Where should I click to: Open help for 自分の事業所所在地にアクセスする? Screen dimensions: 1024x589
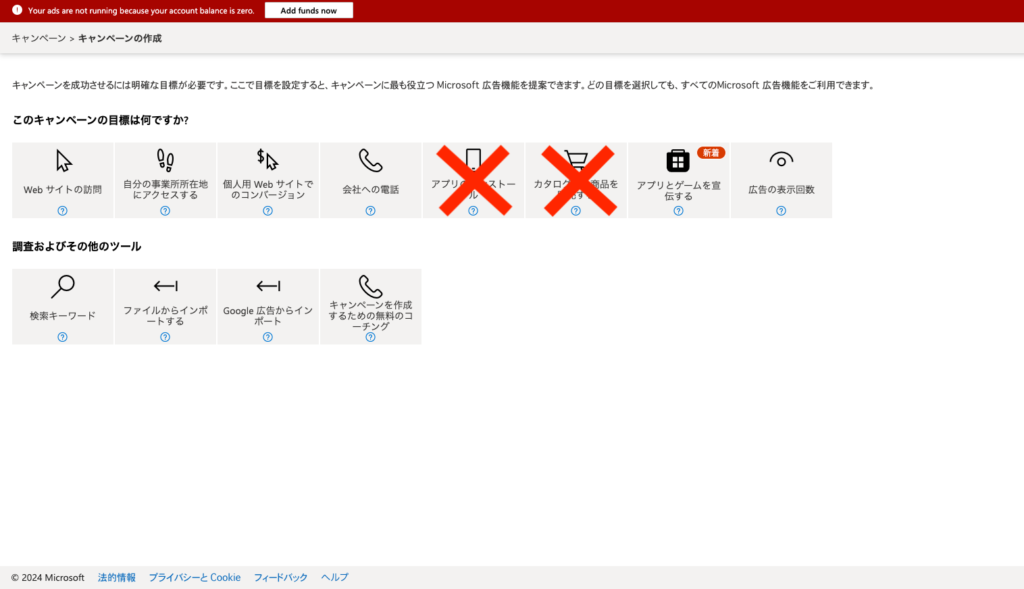[x=165, y=211]
